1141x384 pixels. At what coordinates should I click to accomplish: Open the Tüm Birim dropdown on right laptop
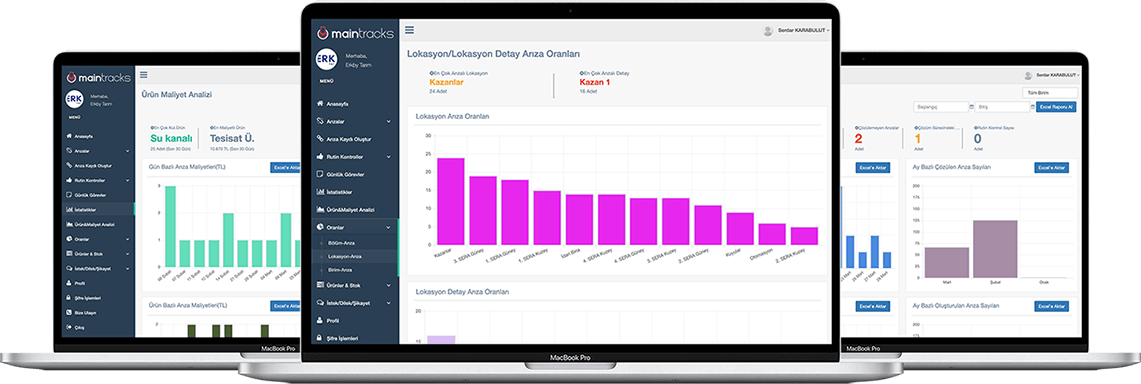pos(1050,93)
